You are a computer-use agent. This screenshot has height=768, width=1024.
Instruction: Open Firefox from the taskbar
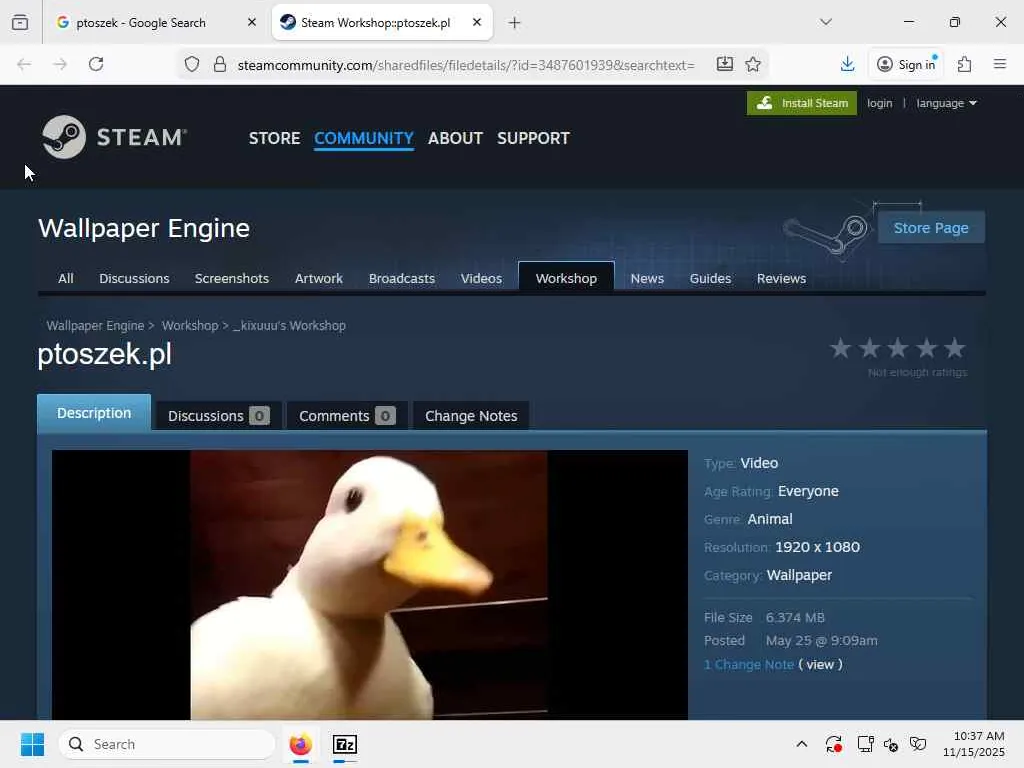pos(300,744)
